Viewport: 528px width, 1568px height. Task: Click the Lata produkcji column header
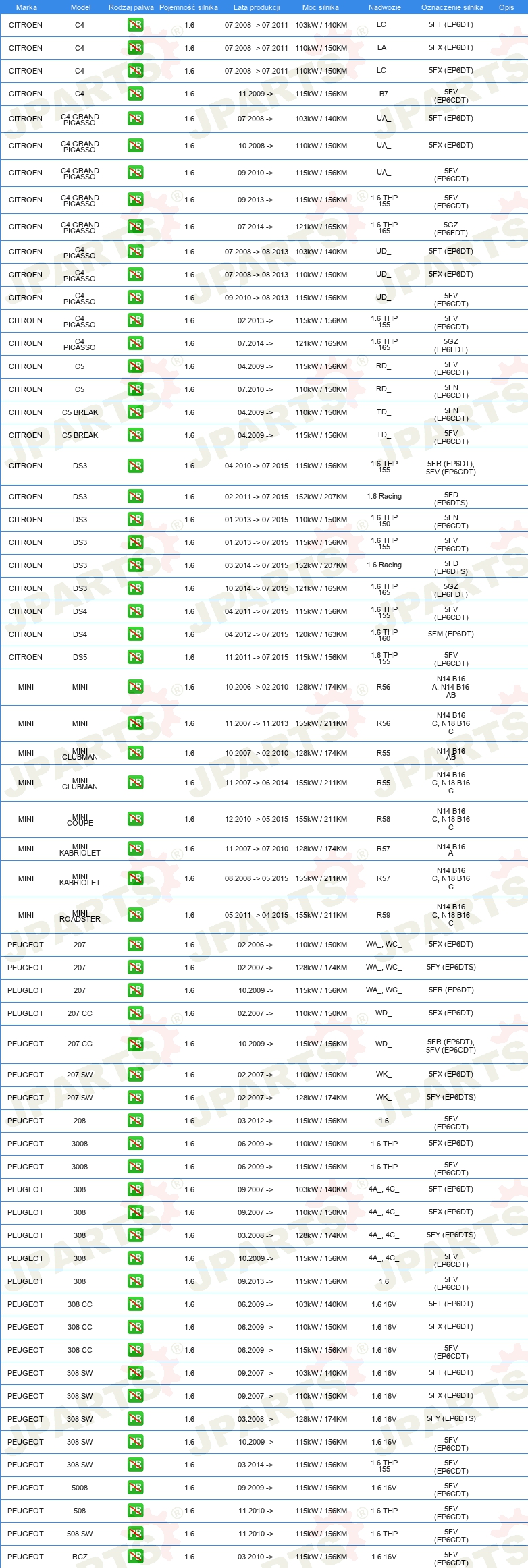point(257,7)
